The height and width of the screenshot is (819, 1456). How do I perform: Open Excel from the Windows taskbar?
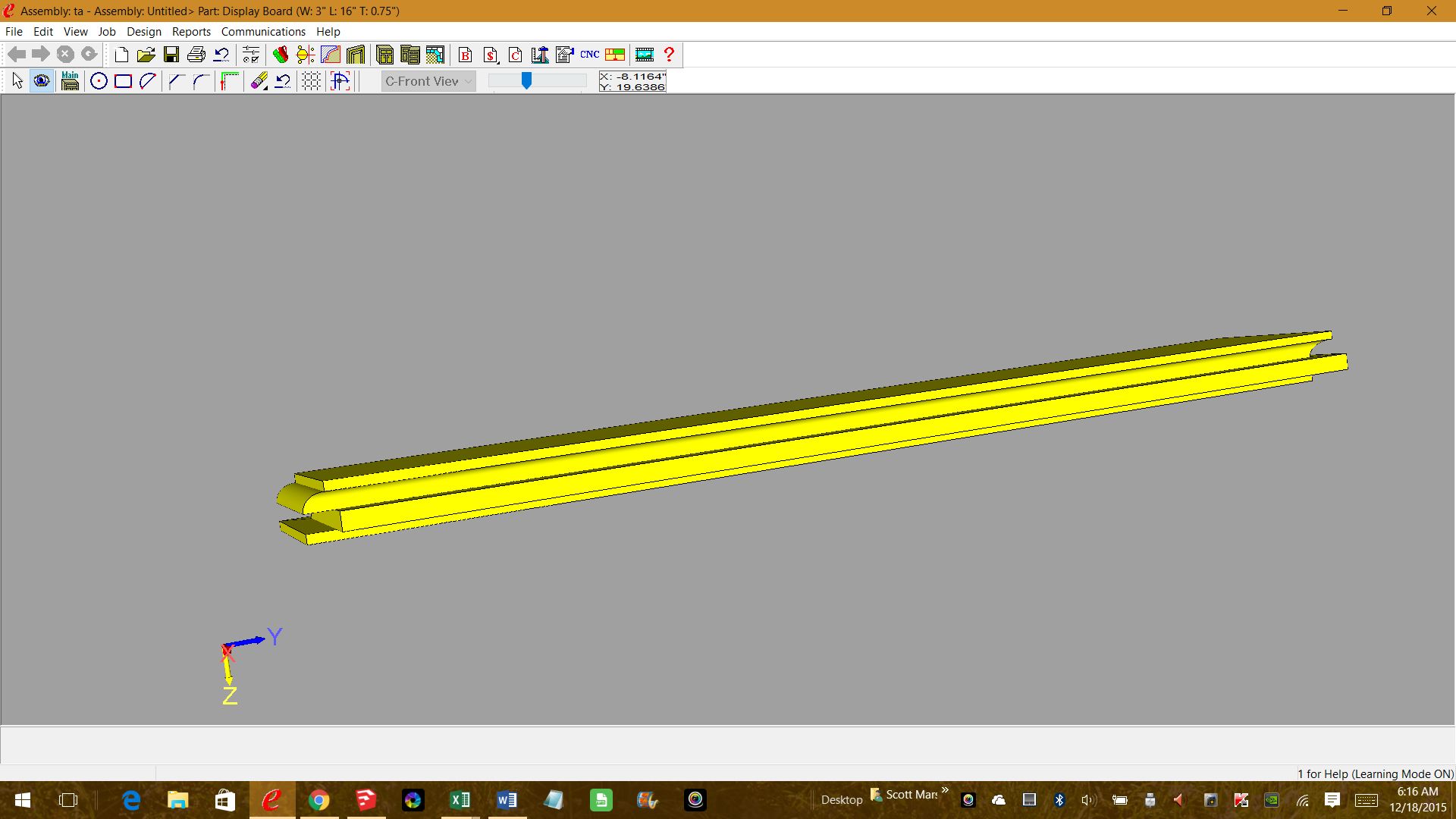[460, 800]
